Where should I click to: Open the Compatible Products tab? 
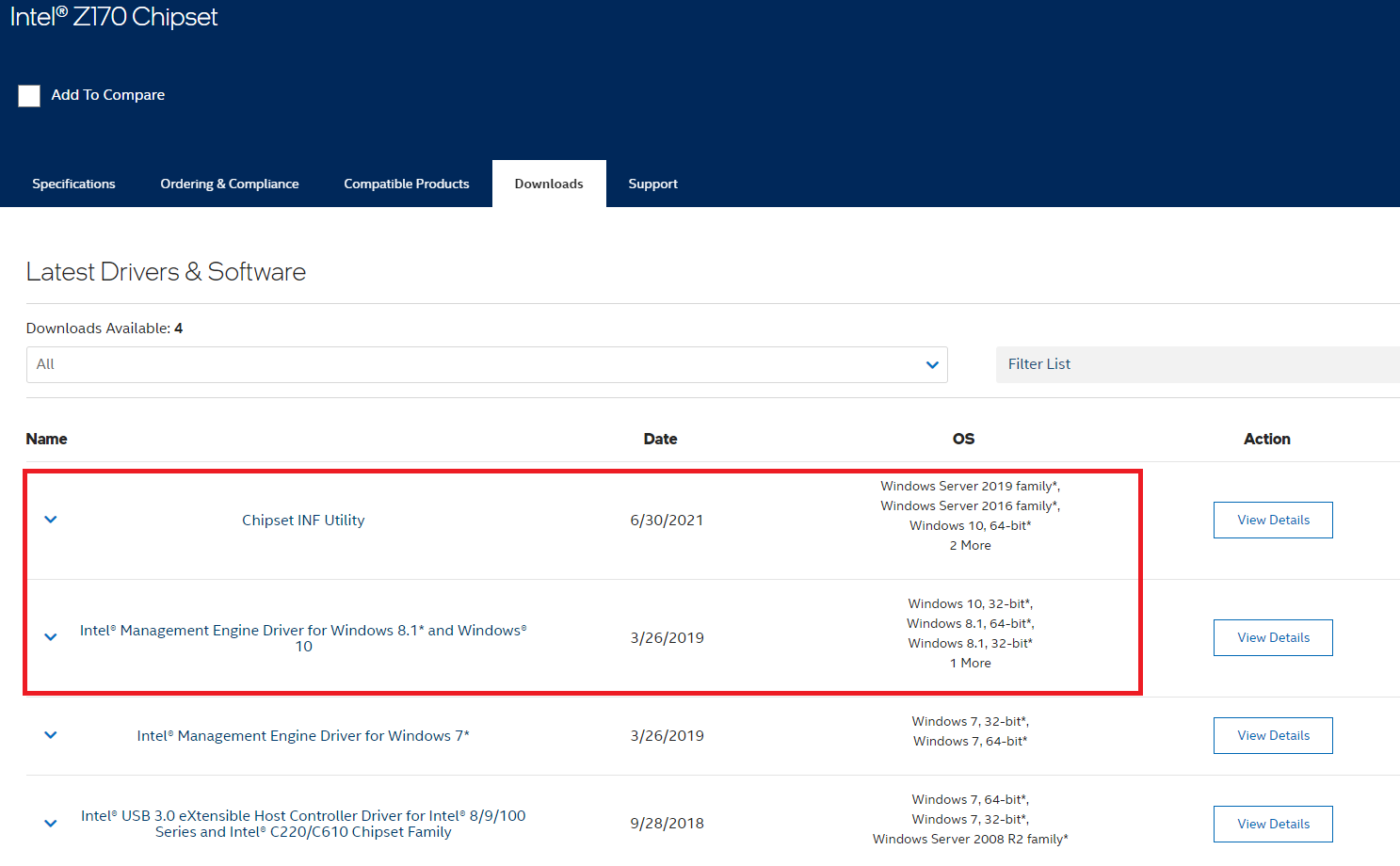point(407,184)
